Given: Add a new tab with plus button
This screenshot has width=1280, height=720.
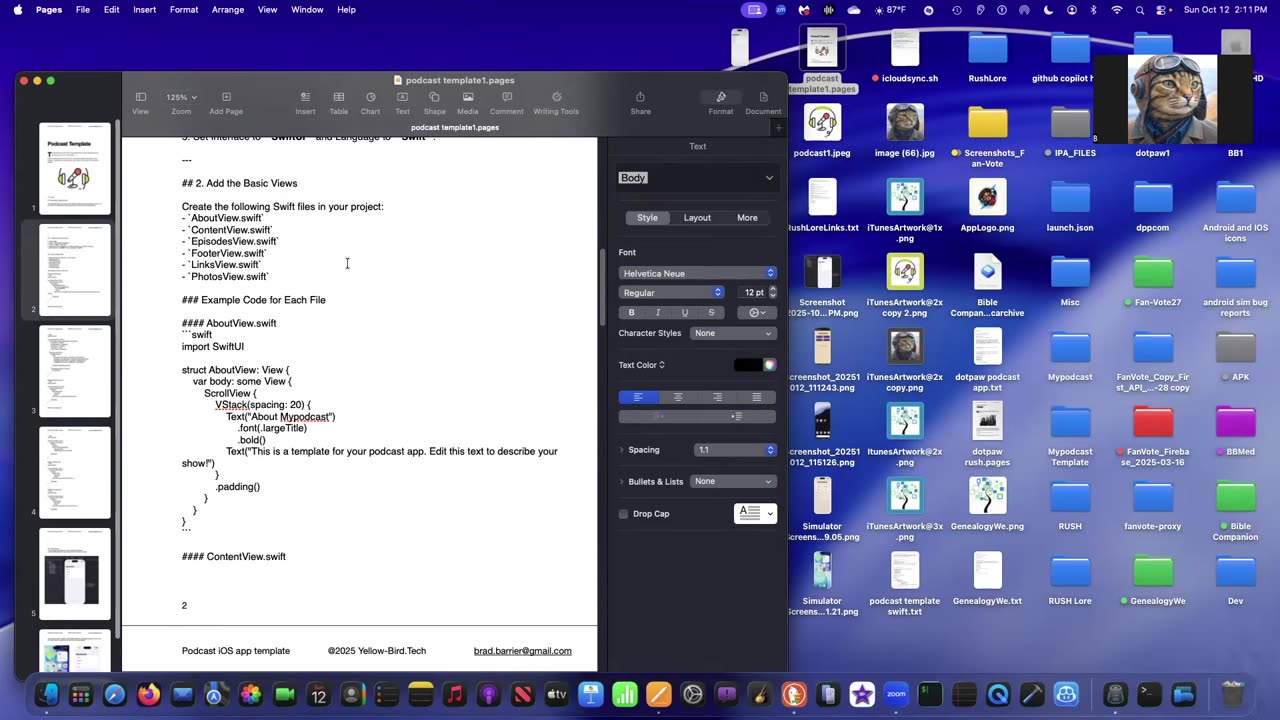Looking at the screenshot, I should coord(778,128).
